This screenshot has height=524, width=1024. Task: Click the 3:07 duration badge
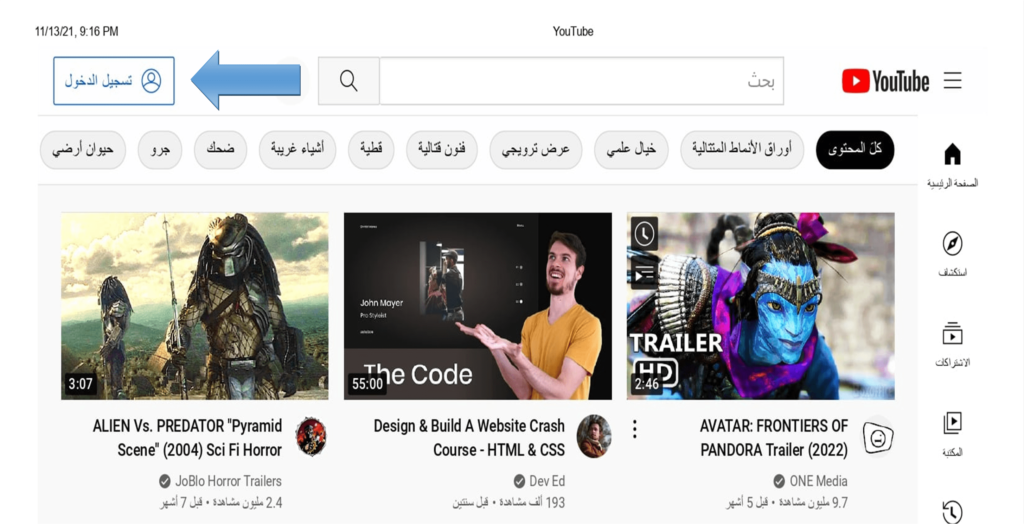click(x=80, y=384)
